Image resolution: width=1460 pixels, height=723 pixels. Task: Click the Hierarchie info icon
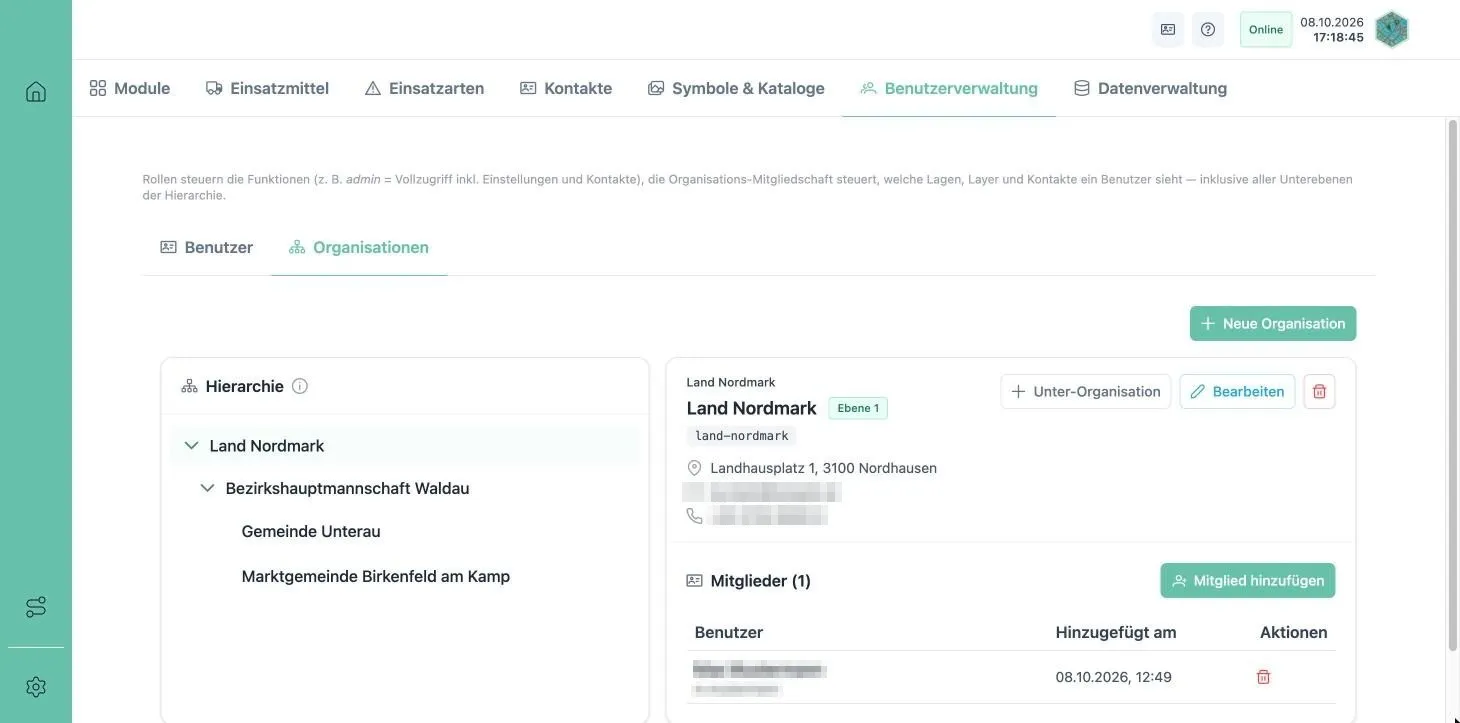pyautogui.click(x=300, y=386)
